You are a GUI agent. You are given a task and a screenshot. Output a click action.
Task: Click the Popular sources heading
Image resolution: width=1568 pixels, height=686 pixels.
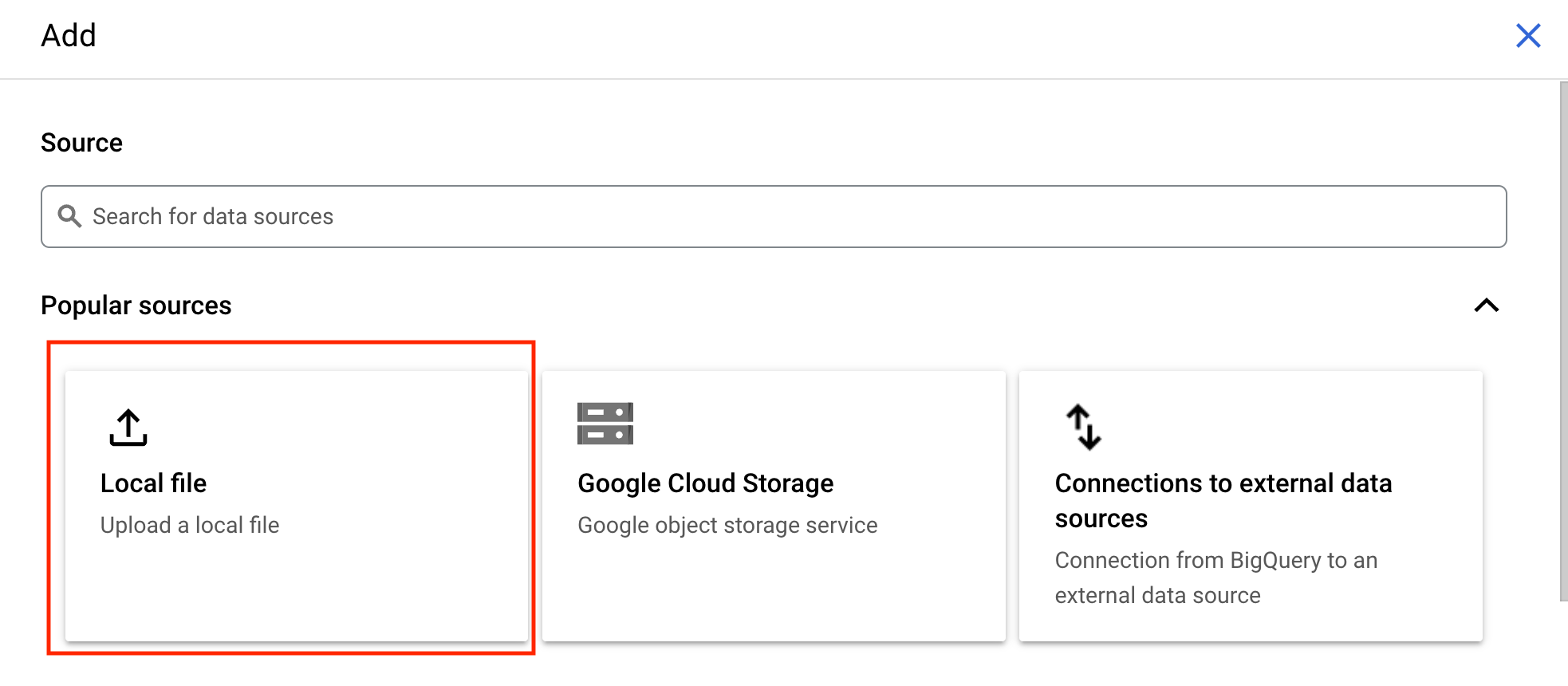click(136, 306)
